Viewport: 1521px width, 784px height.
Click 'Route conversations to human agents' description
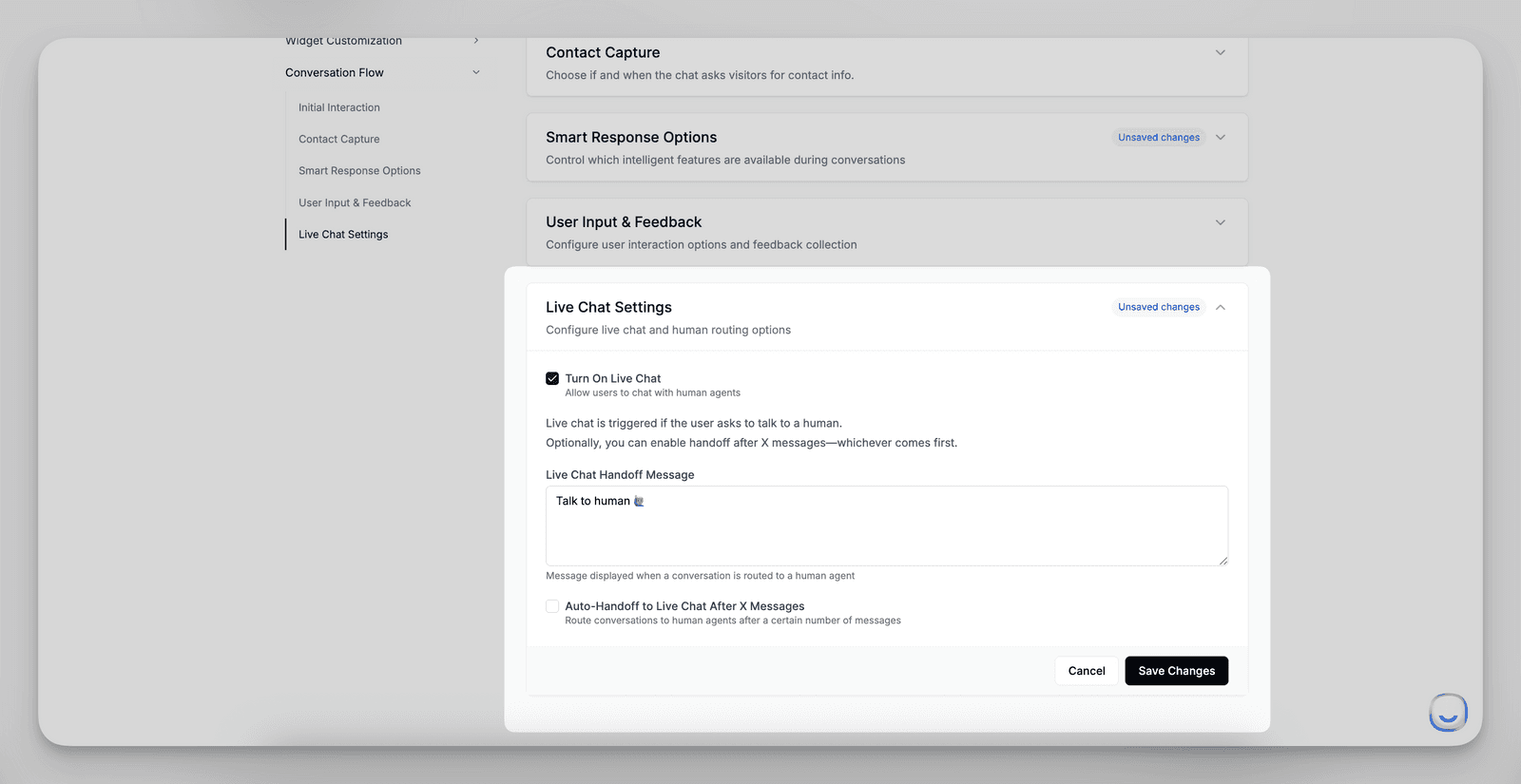click(x=733, y=621)
